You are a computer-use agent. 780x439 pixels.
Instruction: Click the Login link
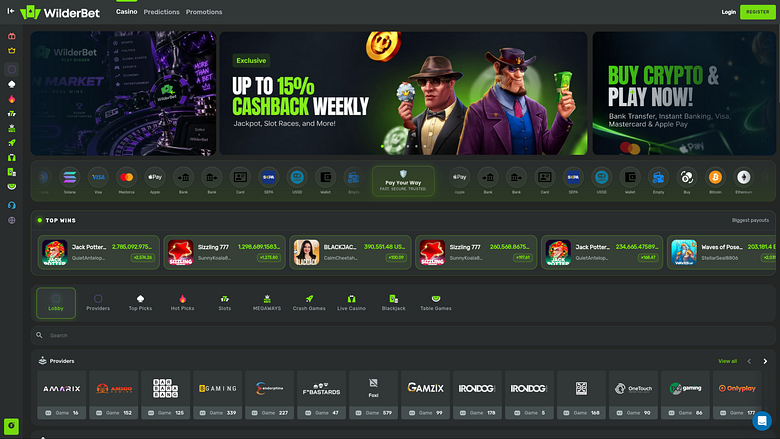(728, 12)
